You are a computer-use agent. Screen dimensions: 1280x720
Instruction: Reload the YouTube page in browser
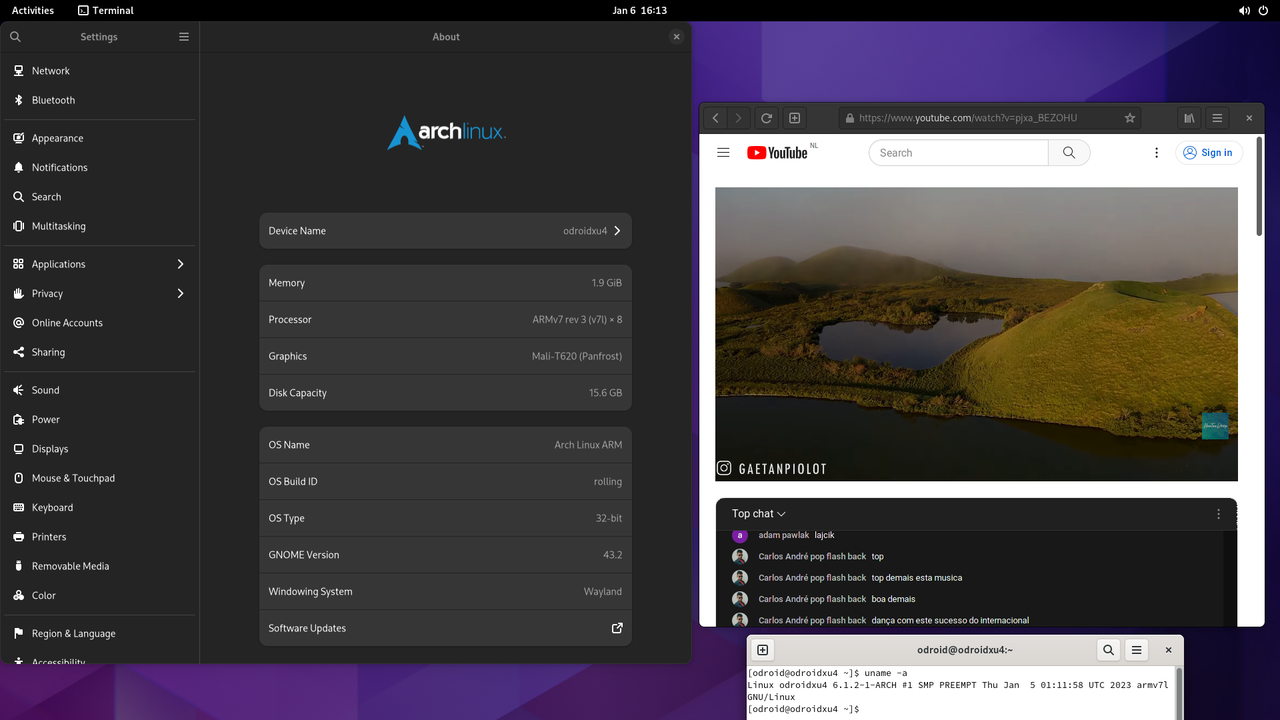pyautogui.click(x=766, y=118)
